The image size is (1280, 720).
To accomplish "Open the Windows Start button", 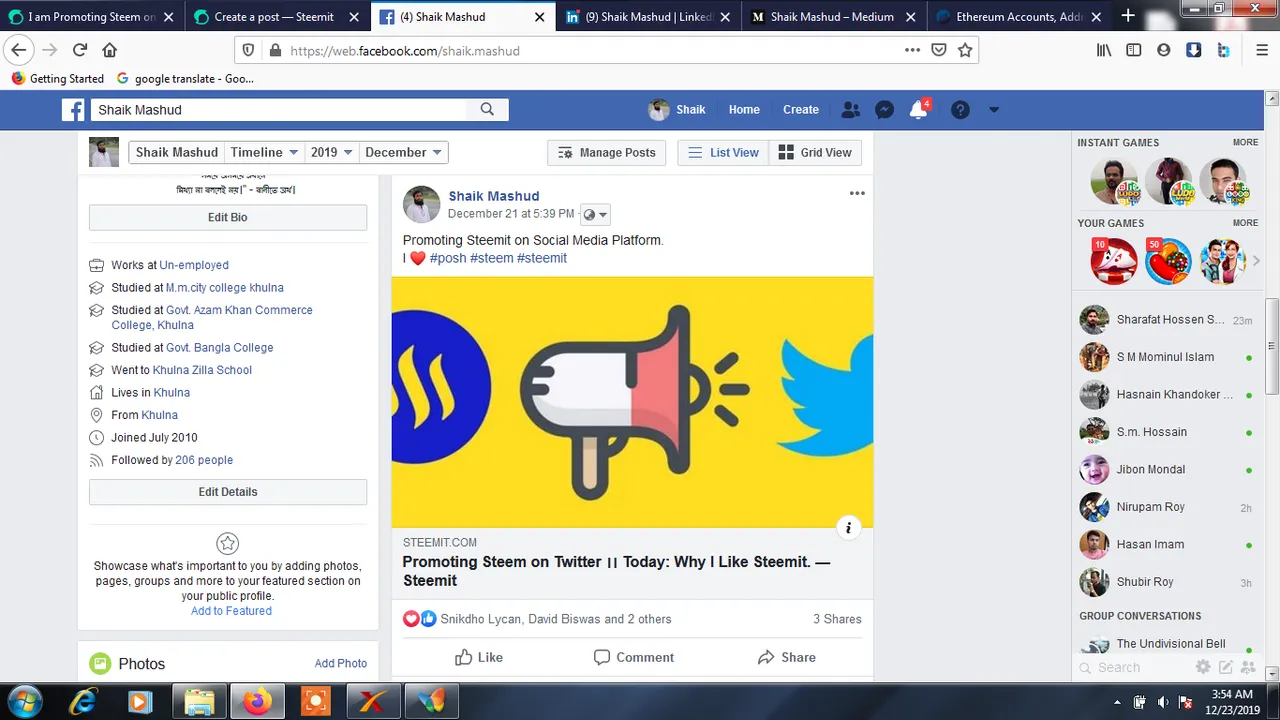I will coord(24,701).
